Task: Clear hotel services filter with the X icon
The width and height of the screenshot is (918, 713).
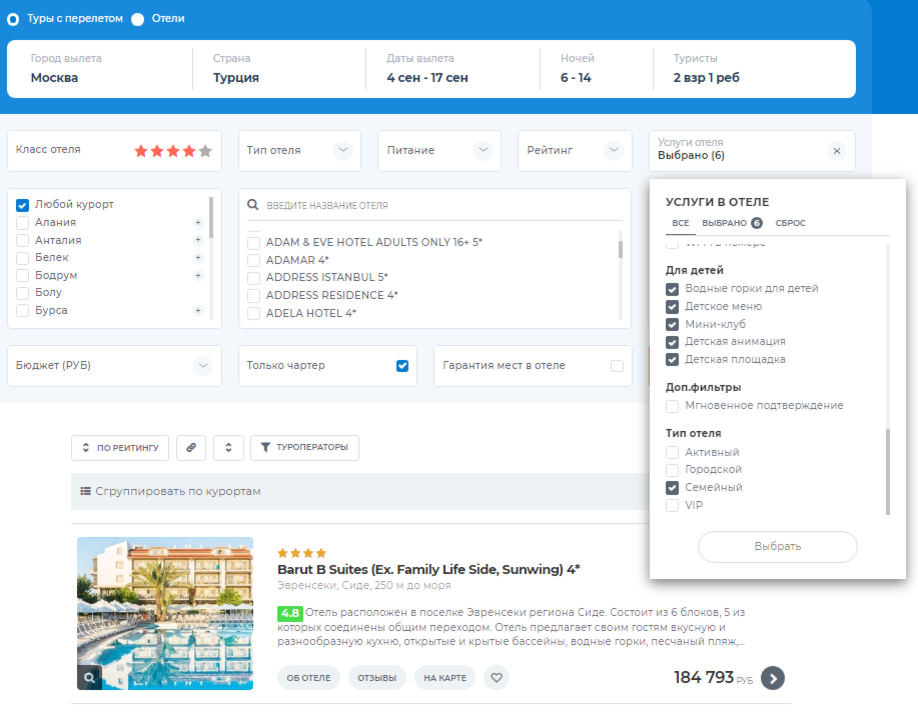Action: click(x=837, y=151)
